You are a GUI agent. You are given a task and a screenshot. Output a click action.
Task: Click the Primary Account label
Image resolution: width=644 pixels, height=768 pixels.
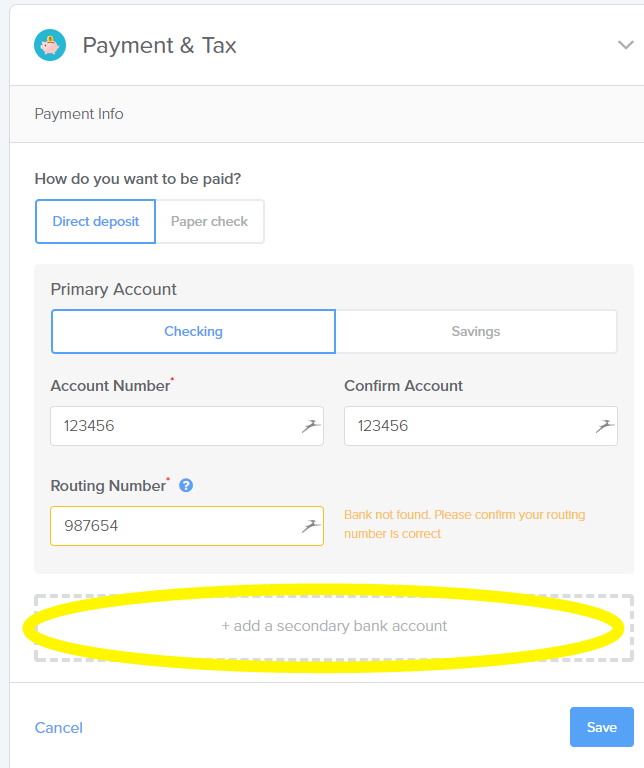pos(114,289)
